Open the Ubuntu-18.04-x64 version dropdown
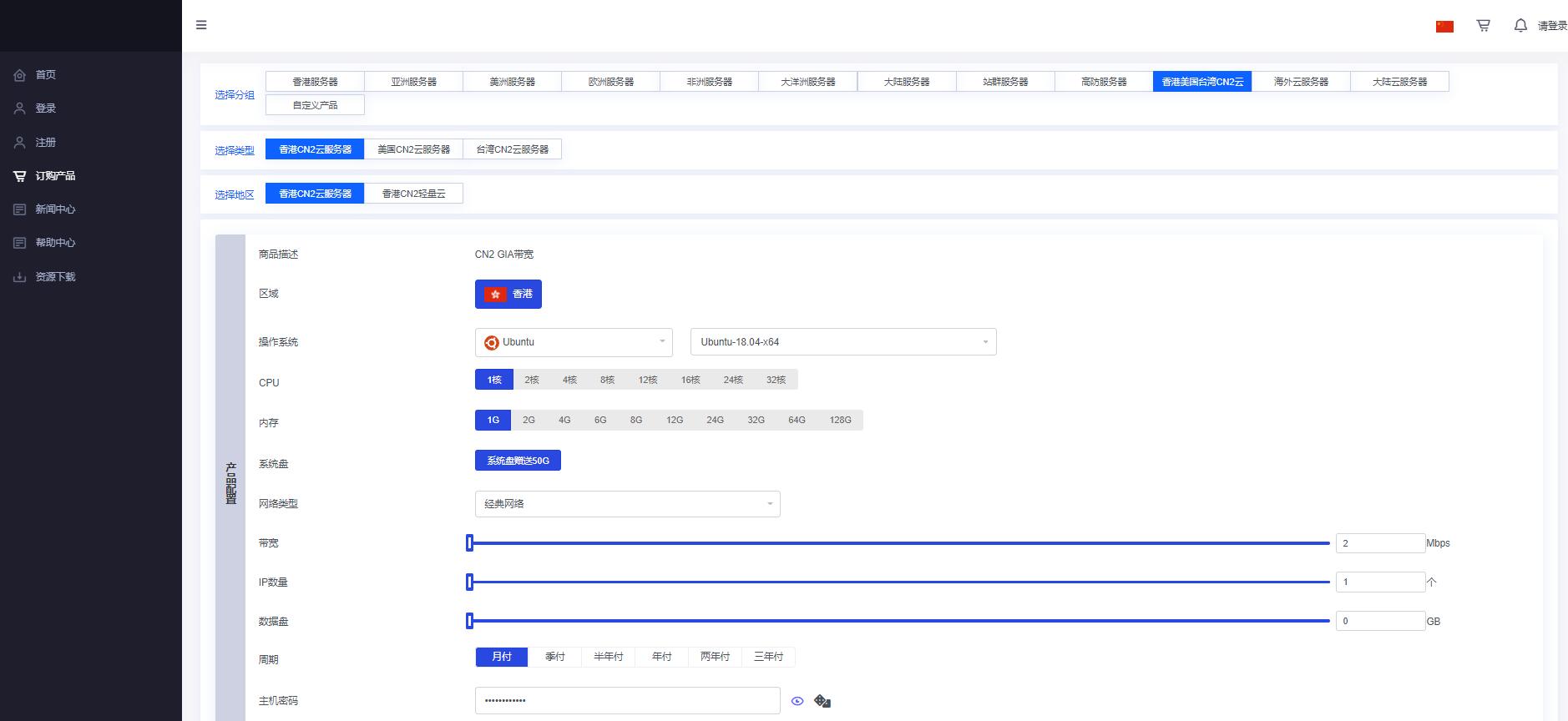Image resolution: width=1568 pixels, height=721 pixels. point(843,342)
